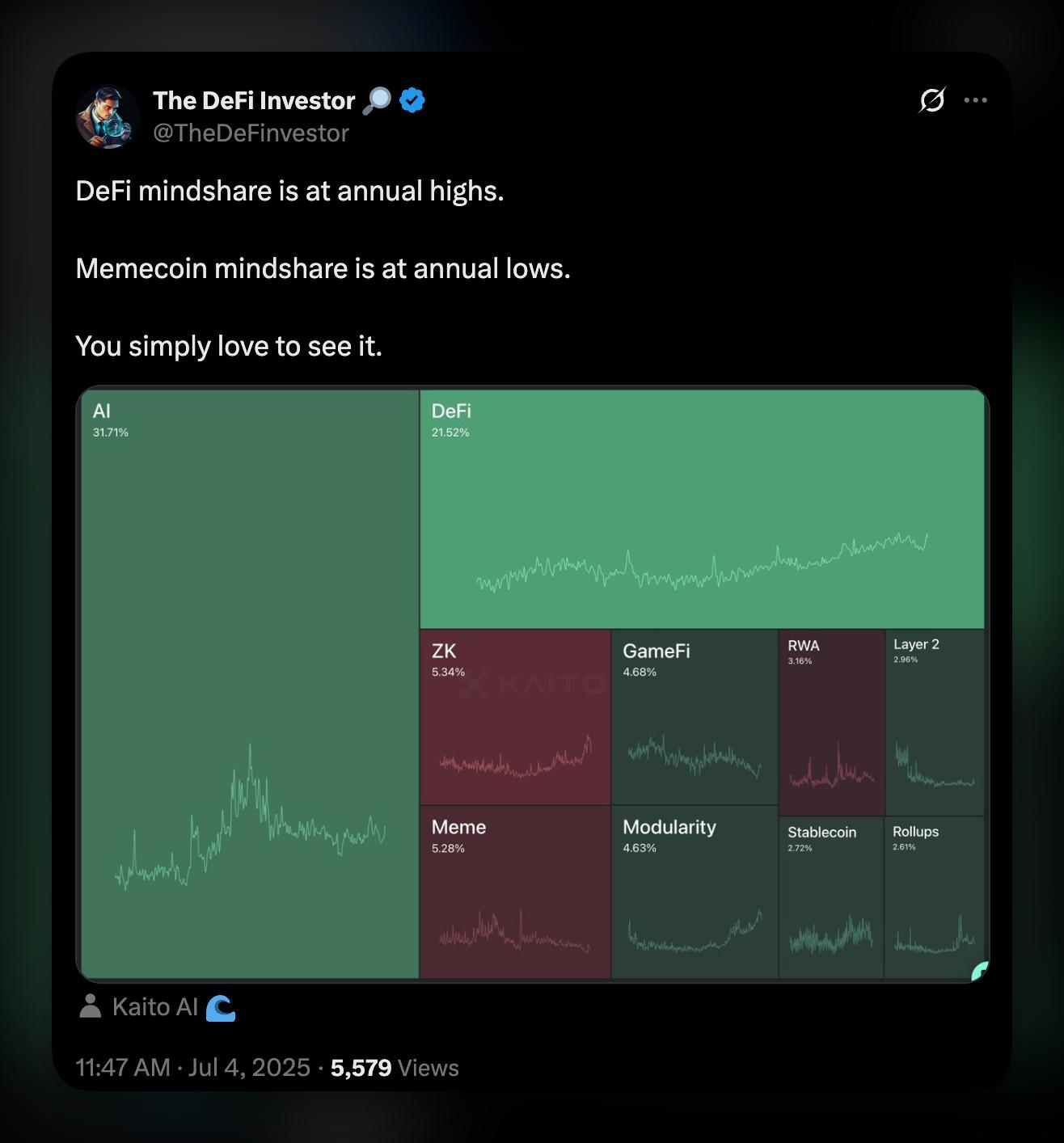Open the Kaito AI tagged account

[x=154, y=1006]
